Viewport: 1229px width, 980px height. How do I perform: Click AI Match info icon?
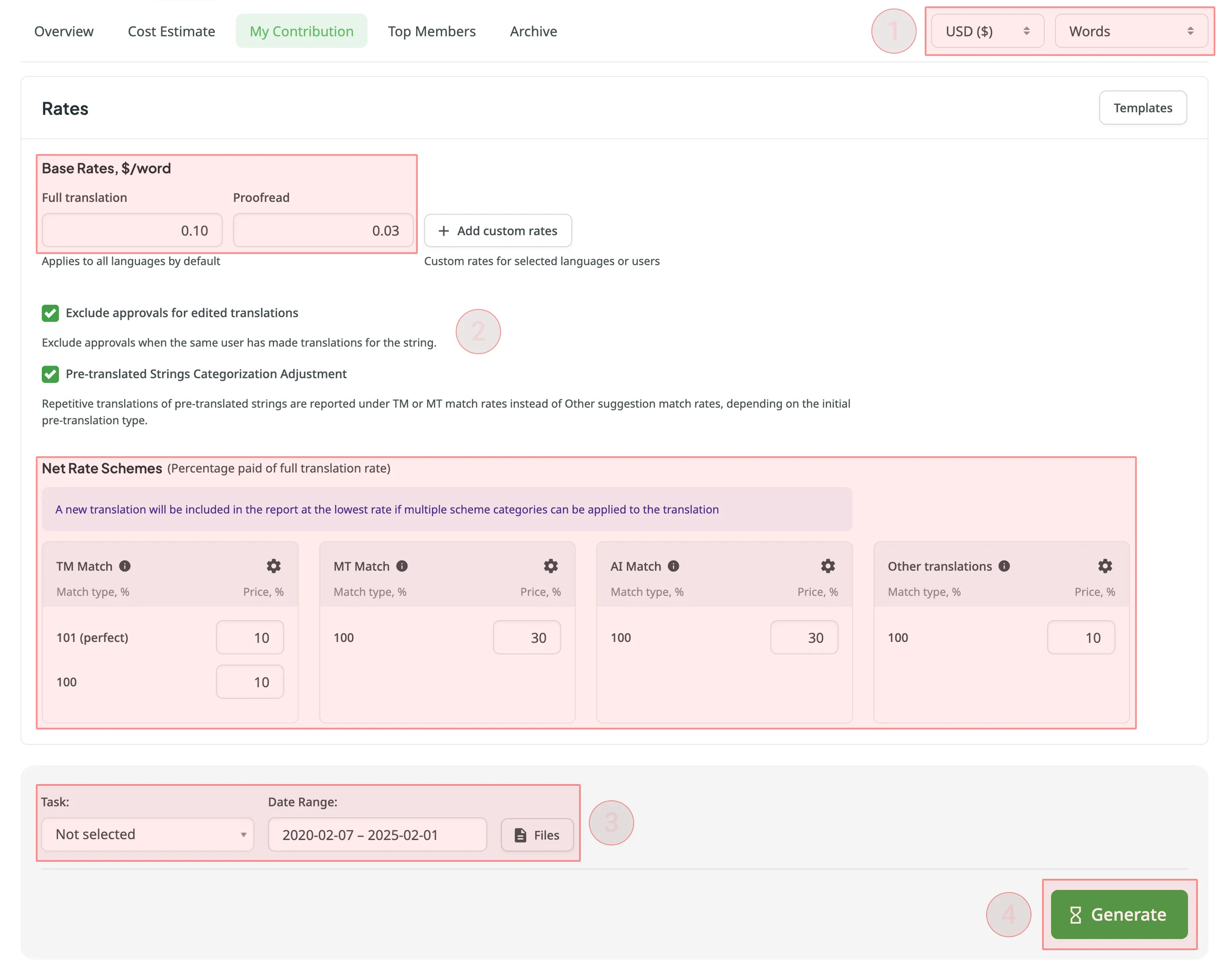point(673,566)
